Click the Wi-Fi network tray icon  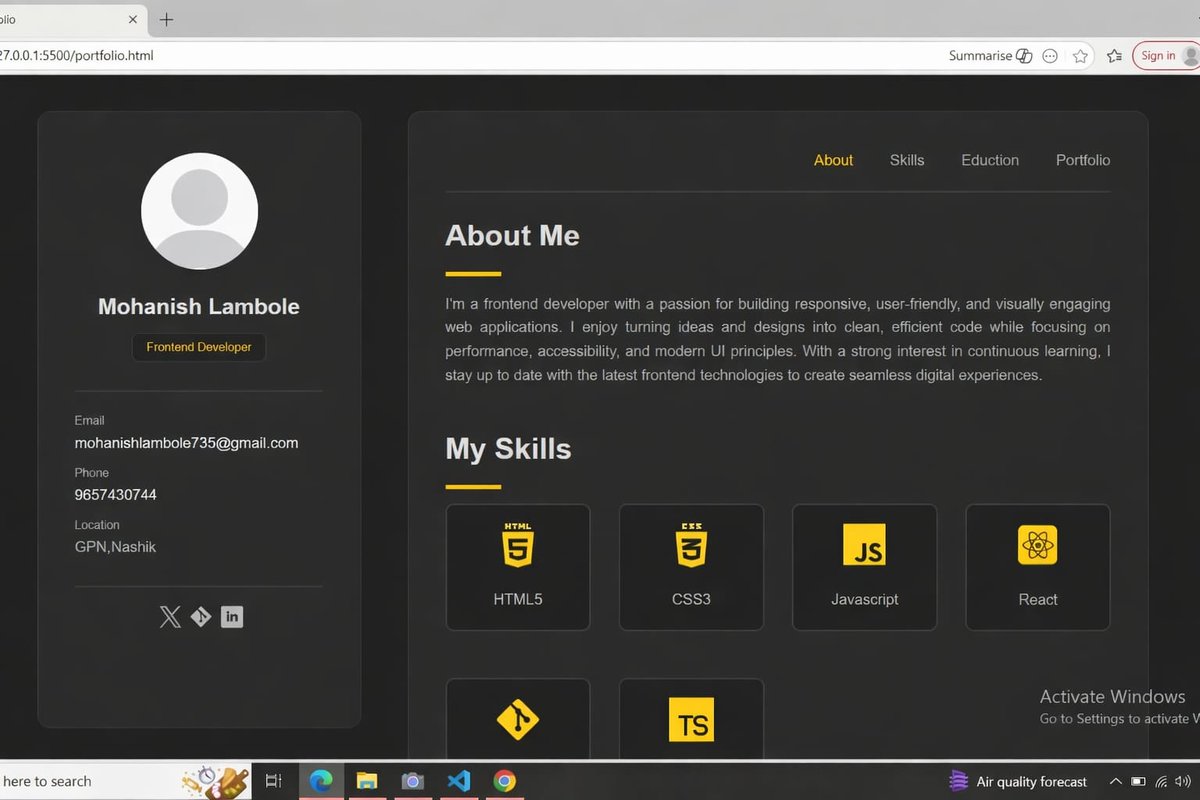(x=1161, y=781)
